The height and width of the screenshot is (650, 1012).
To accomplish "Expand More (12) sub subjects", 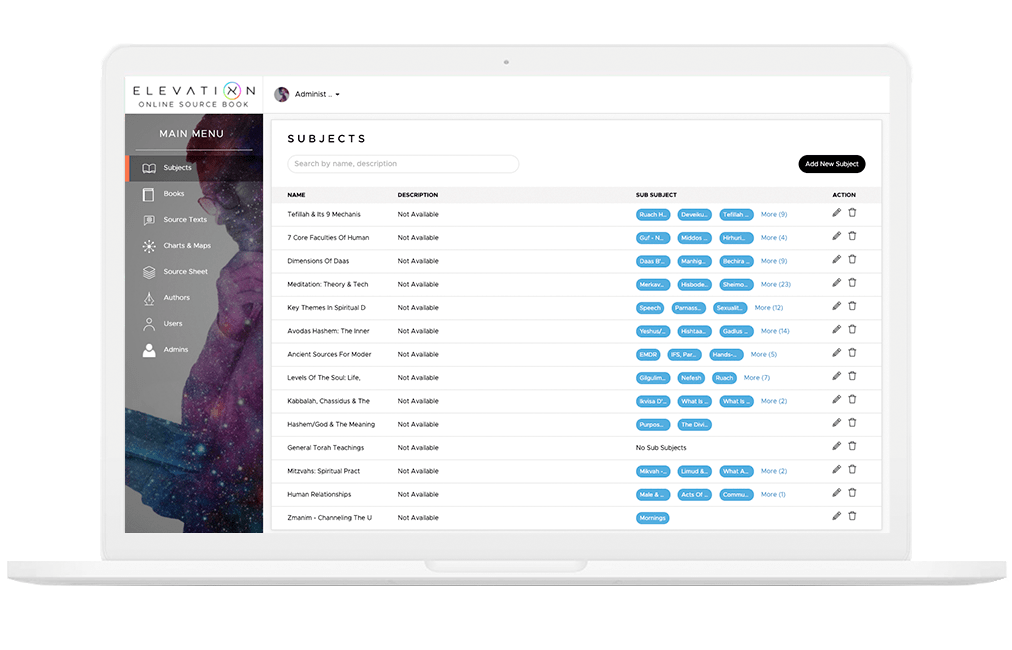I will point(769,308).
